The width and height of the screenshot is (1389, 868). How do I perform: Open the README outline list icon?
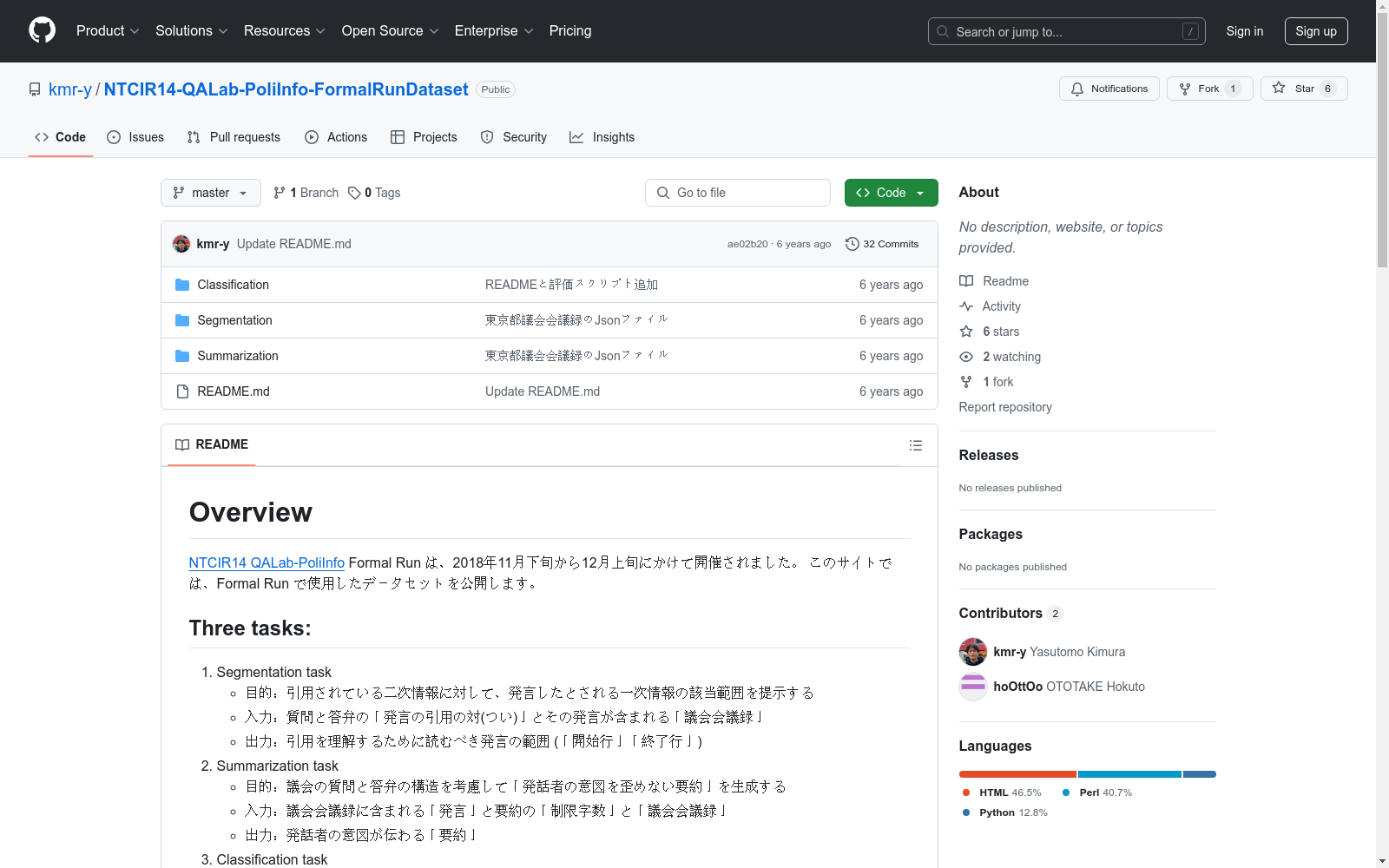915,445
